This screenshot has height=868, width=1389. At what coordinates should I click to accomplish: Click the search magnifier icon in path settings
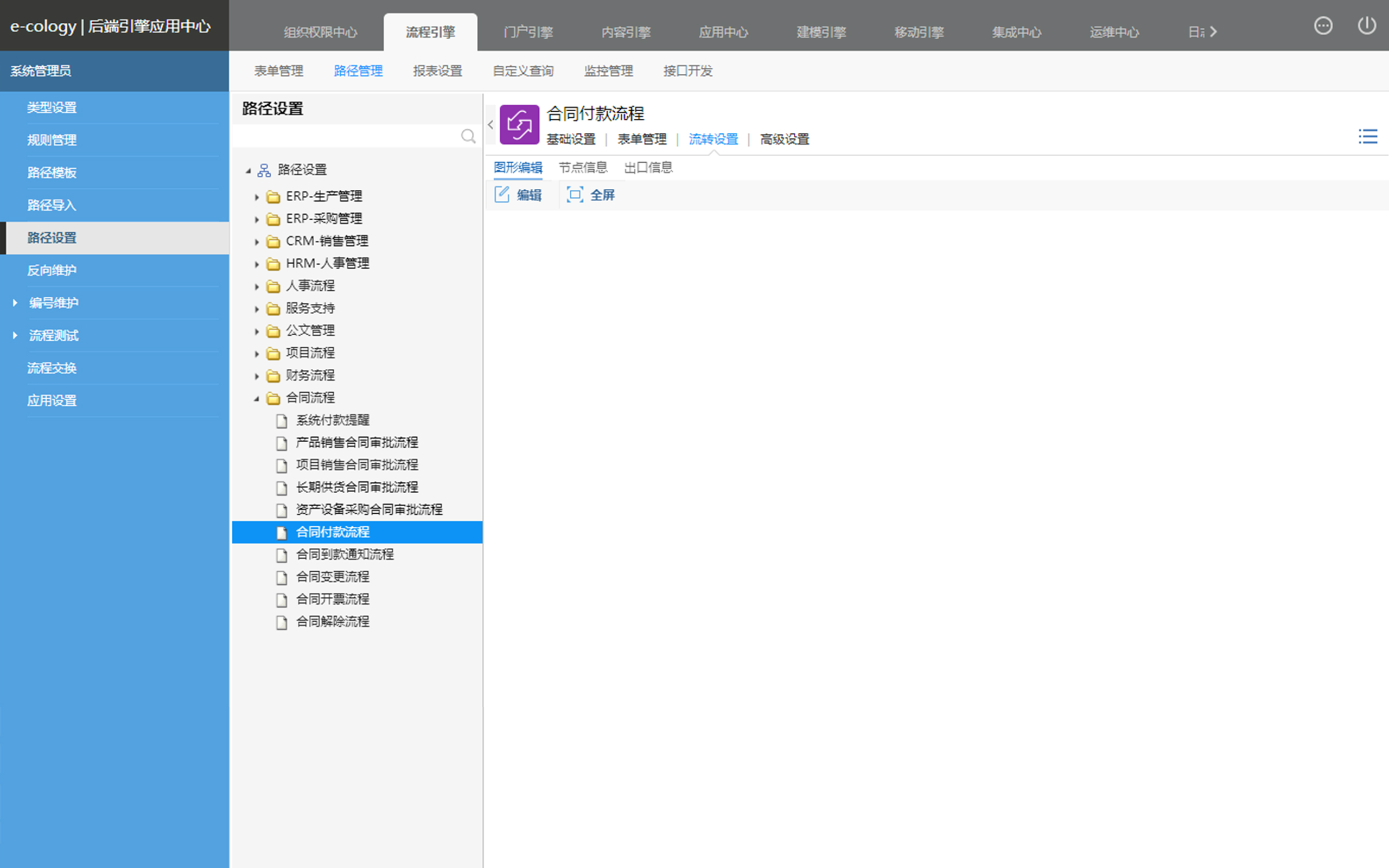[x=468, y=136]
